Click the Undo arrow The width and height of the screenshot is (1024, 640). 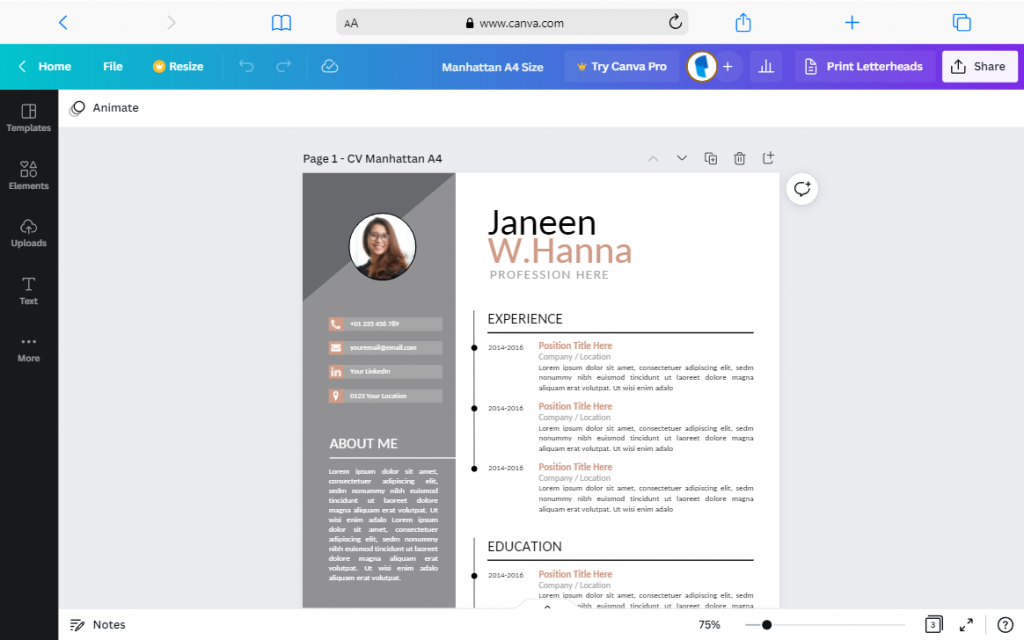point(246,66)
